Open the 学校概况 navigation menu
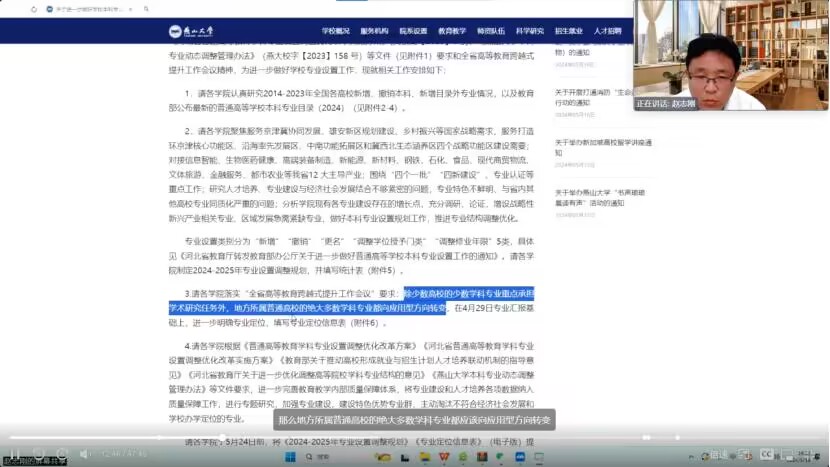Viewport: 830px width, 467px height. [x=335, y=31]
